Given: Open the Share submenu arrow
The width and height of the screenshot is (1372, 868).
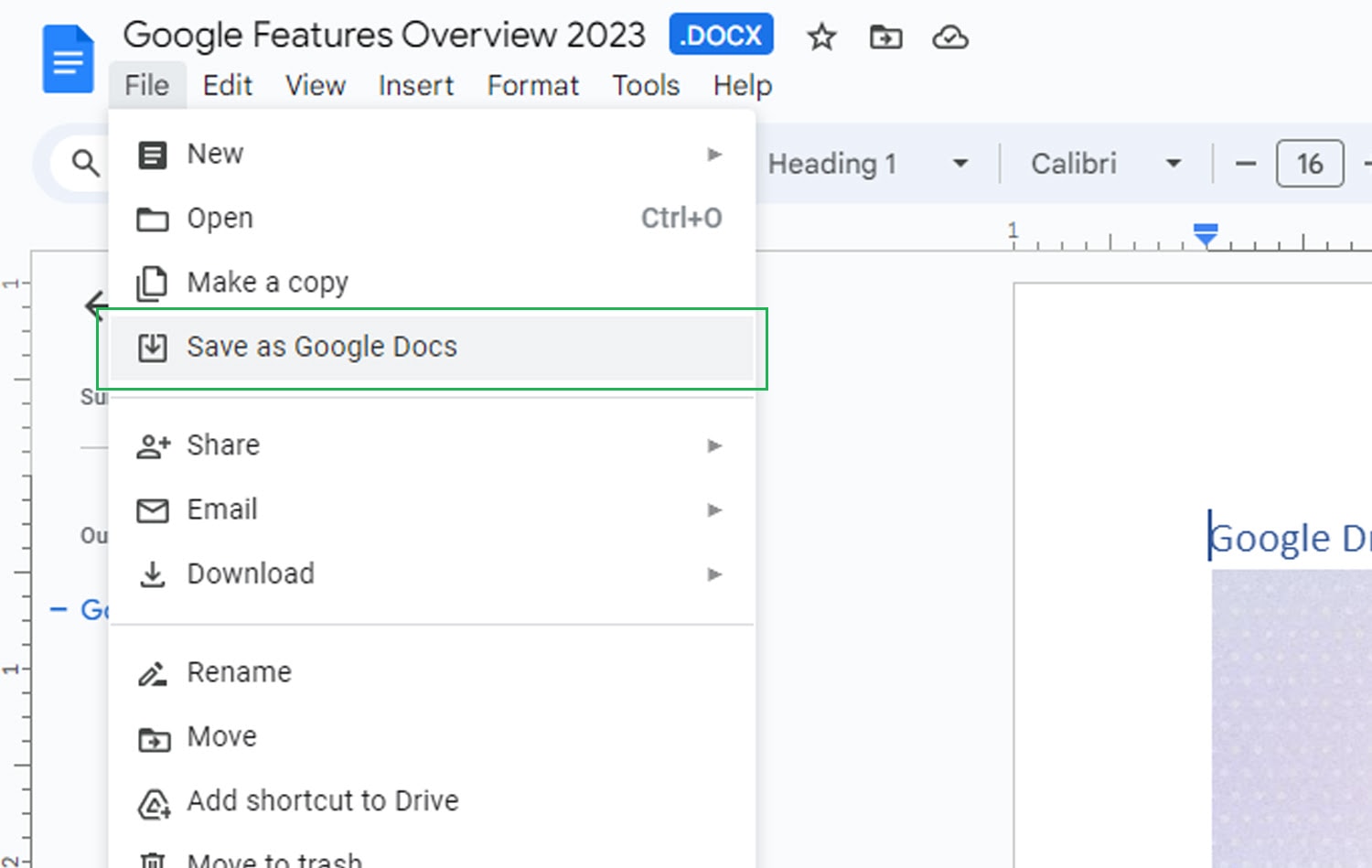Looking at the screenshot, I should pos(714,445).
